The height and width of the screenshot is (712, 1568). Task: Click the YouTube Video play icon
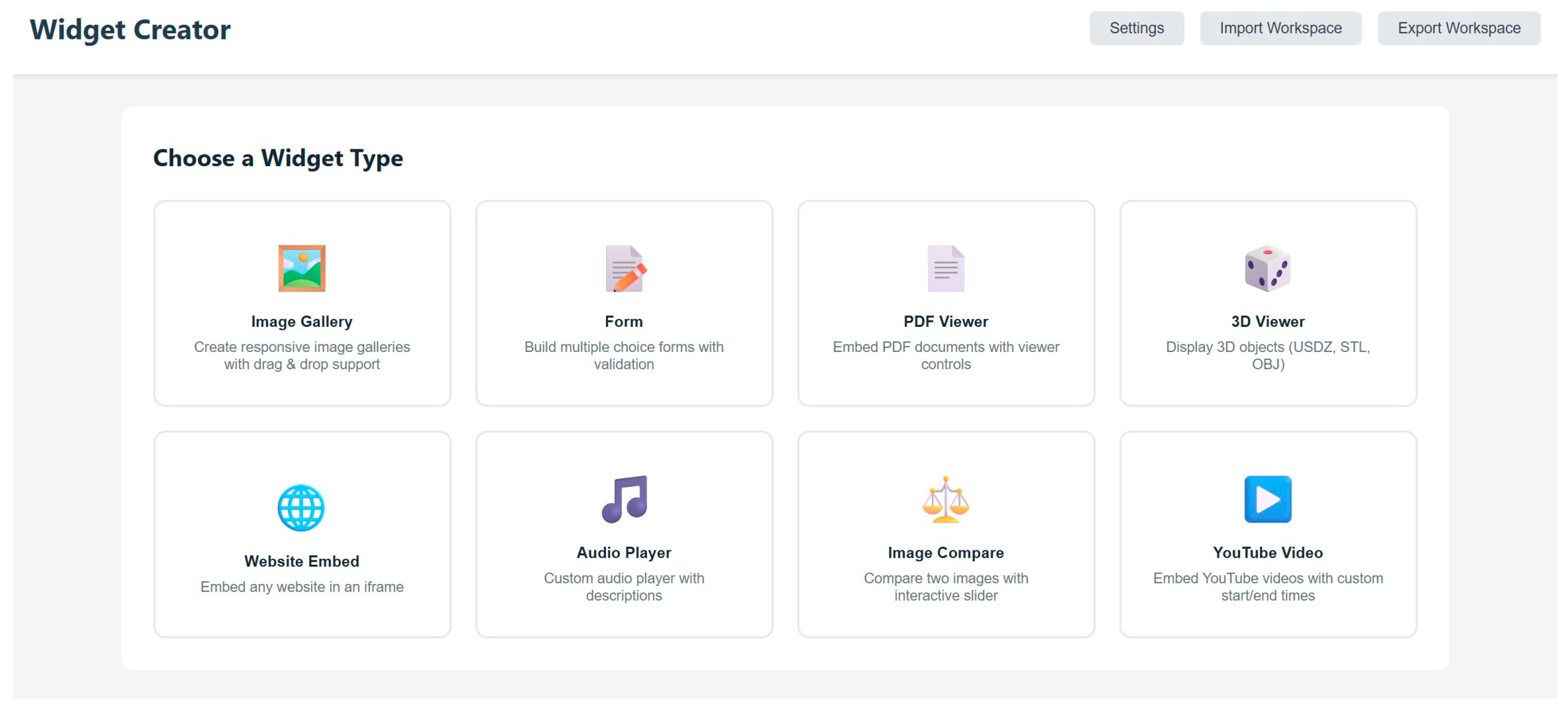[x=1267, y=499]
